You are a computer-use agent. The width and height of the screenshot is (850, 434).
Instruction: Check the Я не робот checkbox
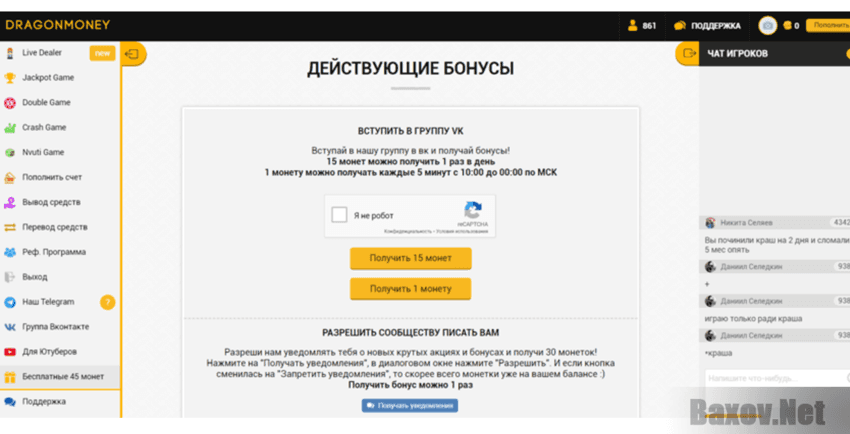tap(340, 215)
